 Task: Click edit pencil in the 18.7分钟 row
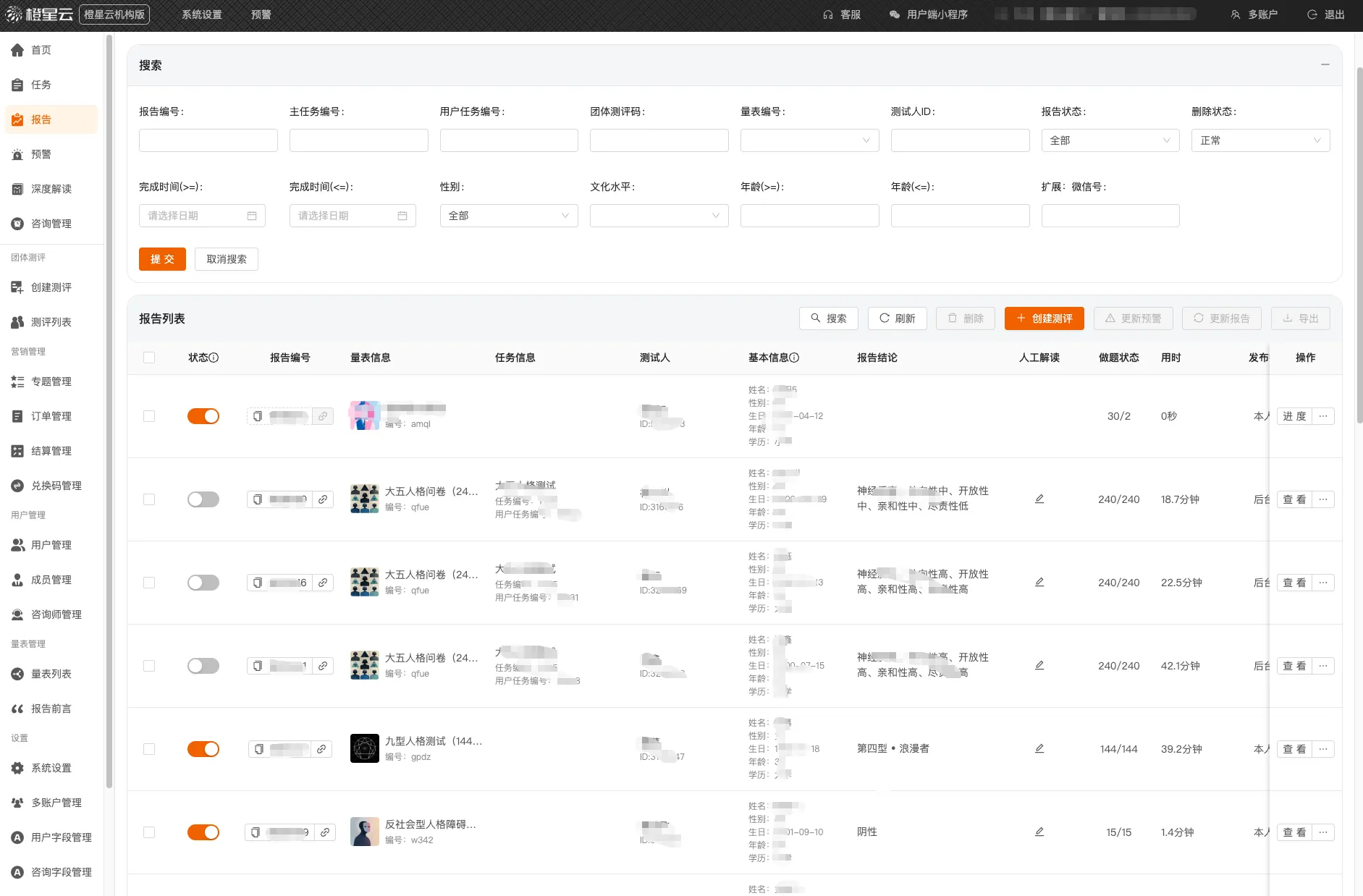coord(1039,499)
